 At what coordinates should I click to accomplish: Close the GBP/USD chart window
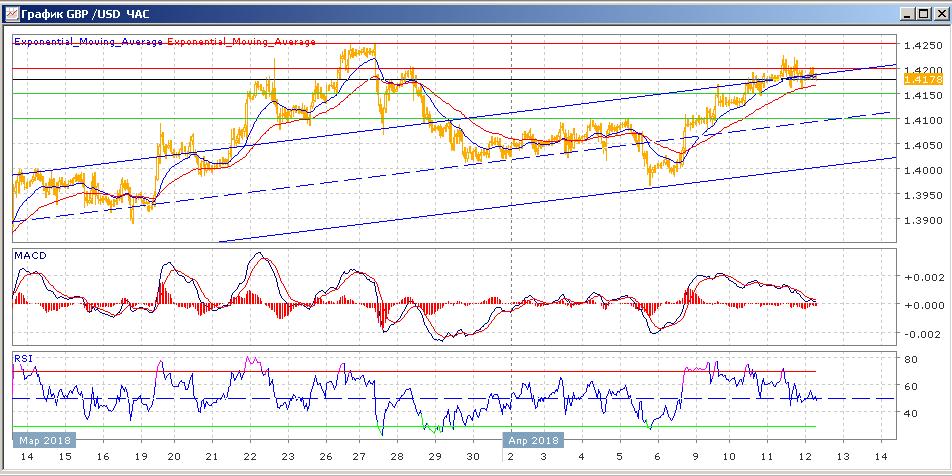pos(937,13)
